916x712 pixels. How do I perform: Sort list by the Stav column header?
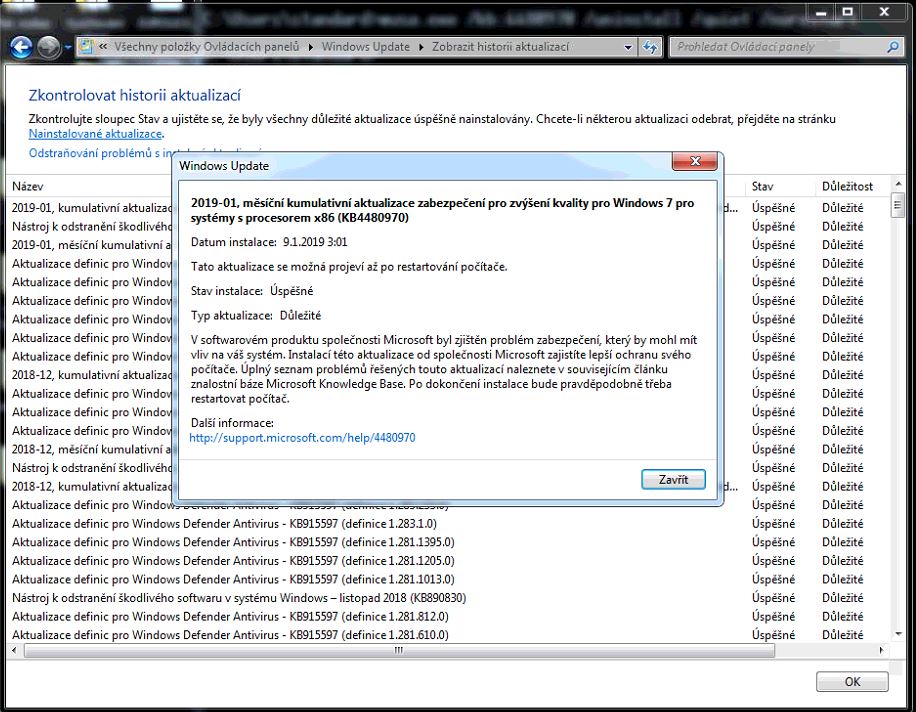point(764,186)
